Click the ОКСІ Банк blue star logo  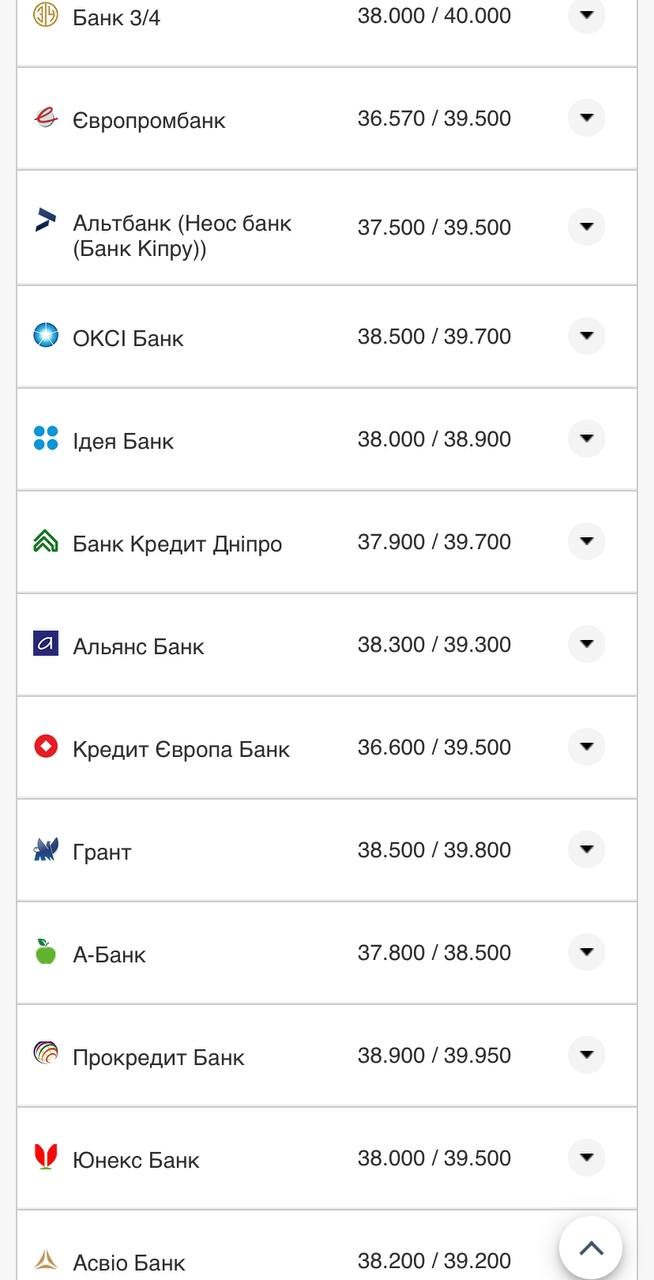[x=46, y=335]
